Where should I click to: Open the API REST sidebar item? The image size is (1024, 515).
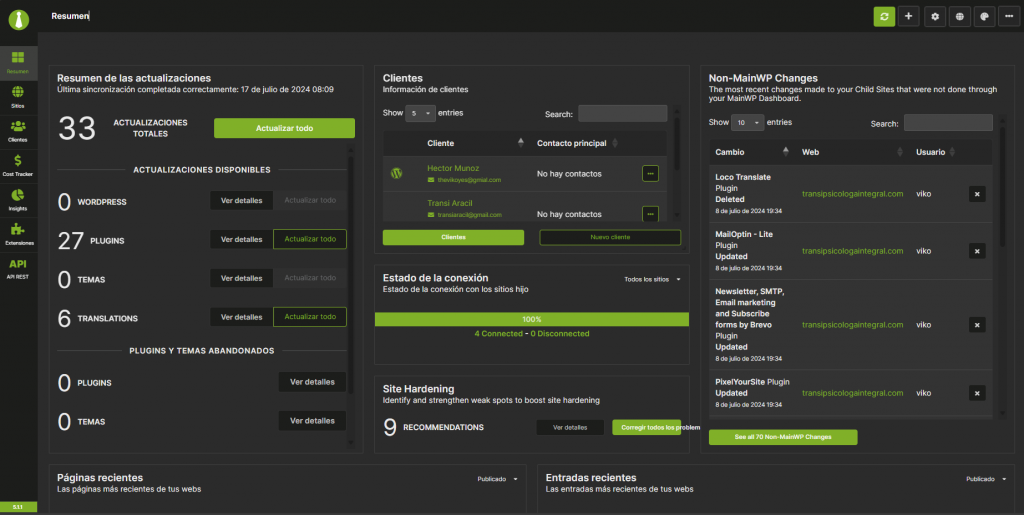coord(18,268)
